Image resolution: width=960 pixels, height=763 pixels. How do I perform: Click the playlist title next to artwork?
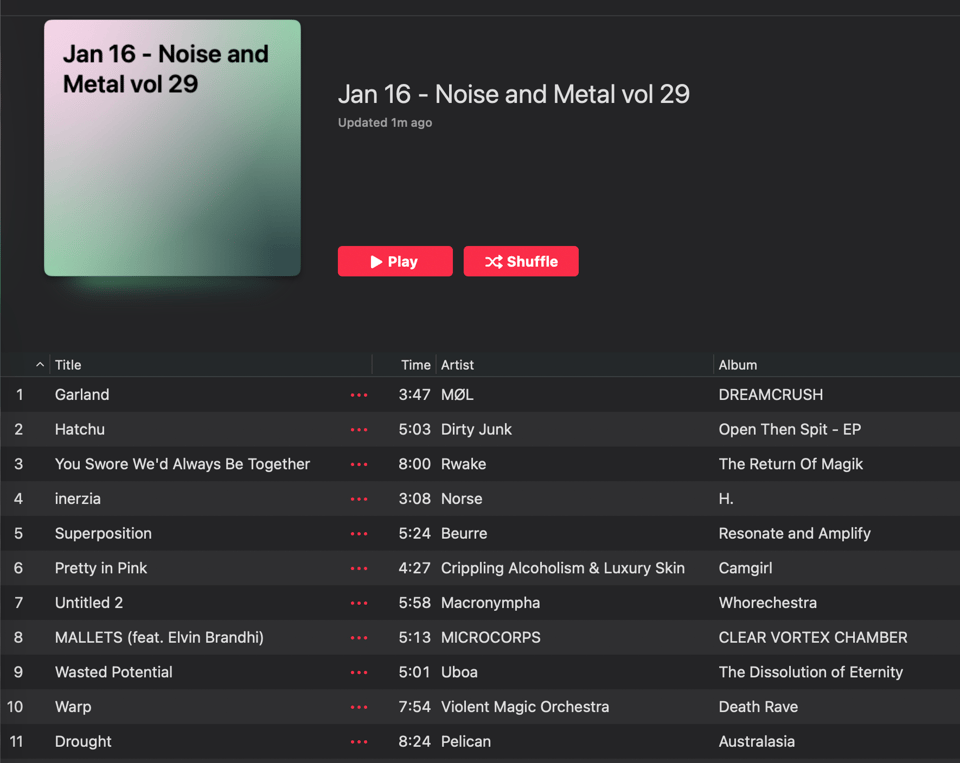coord(514,94)
